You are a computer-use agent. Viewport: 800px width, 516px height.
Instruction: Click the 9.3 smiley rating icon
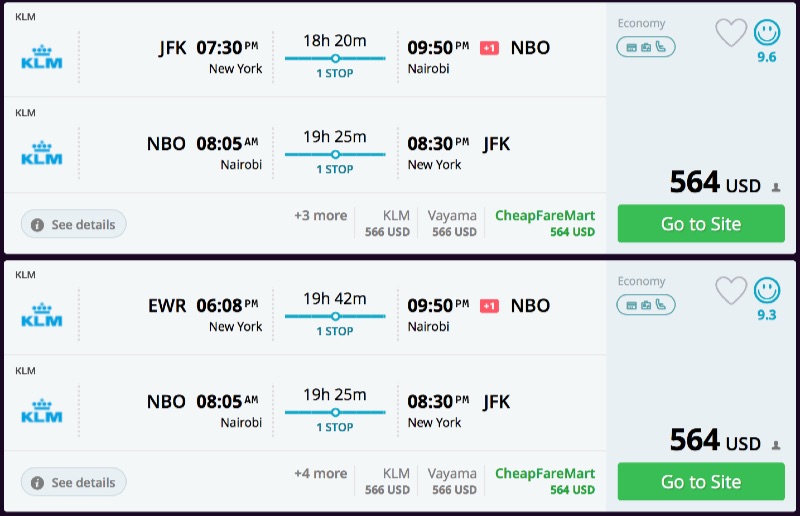tap(767, 291)
